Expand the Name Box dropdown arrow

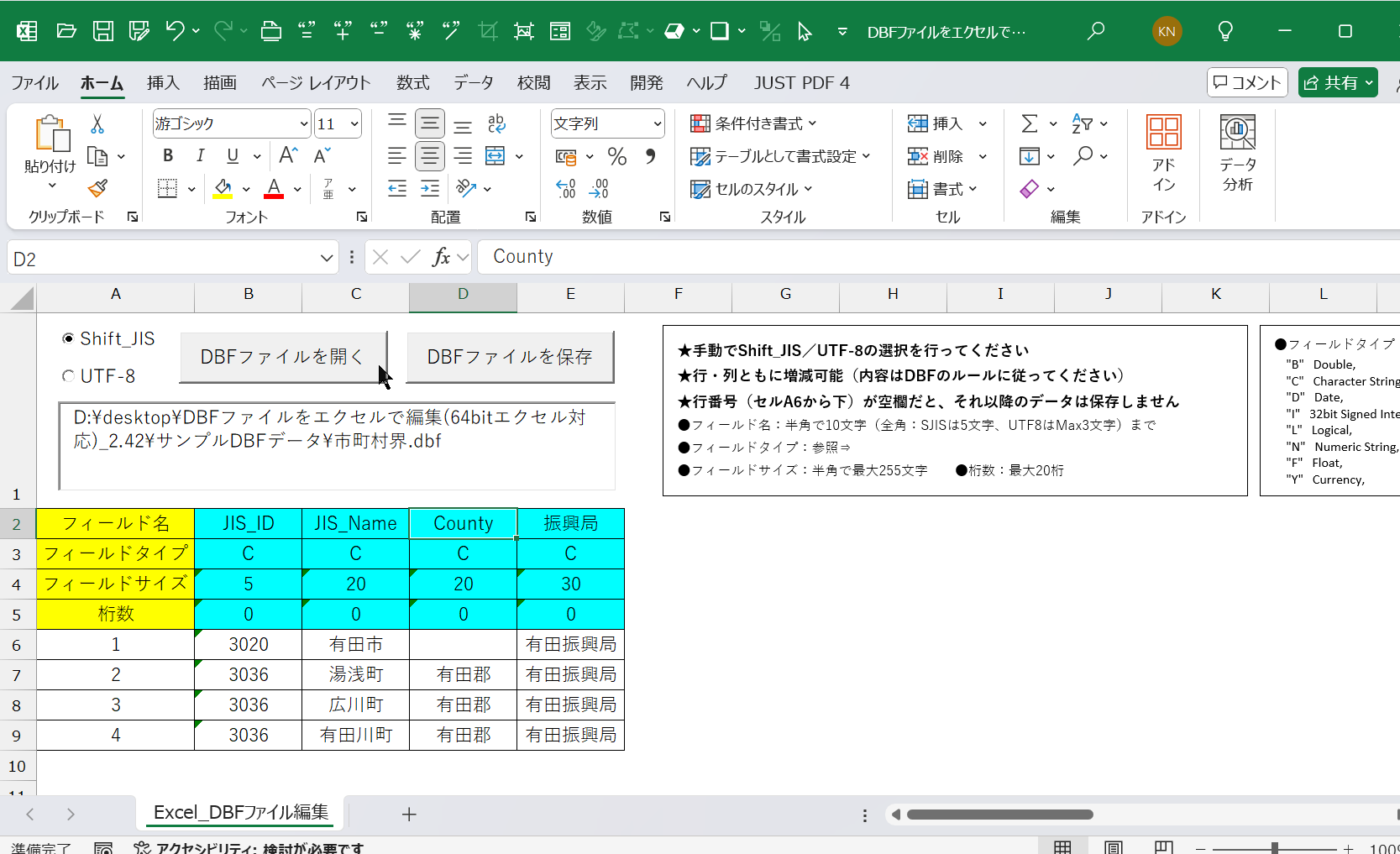327,259
